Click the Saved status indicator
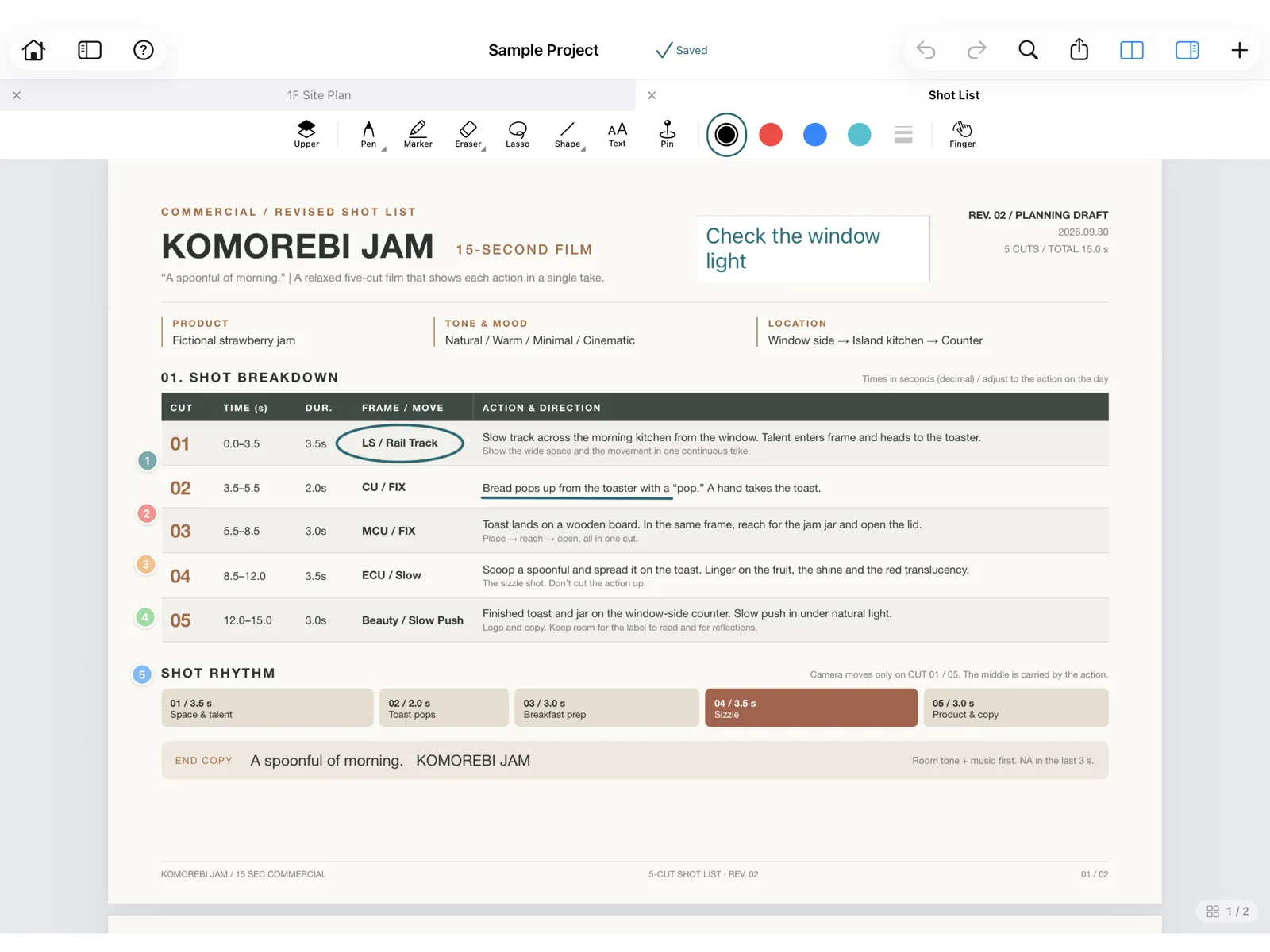1270x952 pixels. 681,50
